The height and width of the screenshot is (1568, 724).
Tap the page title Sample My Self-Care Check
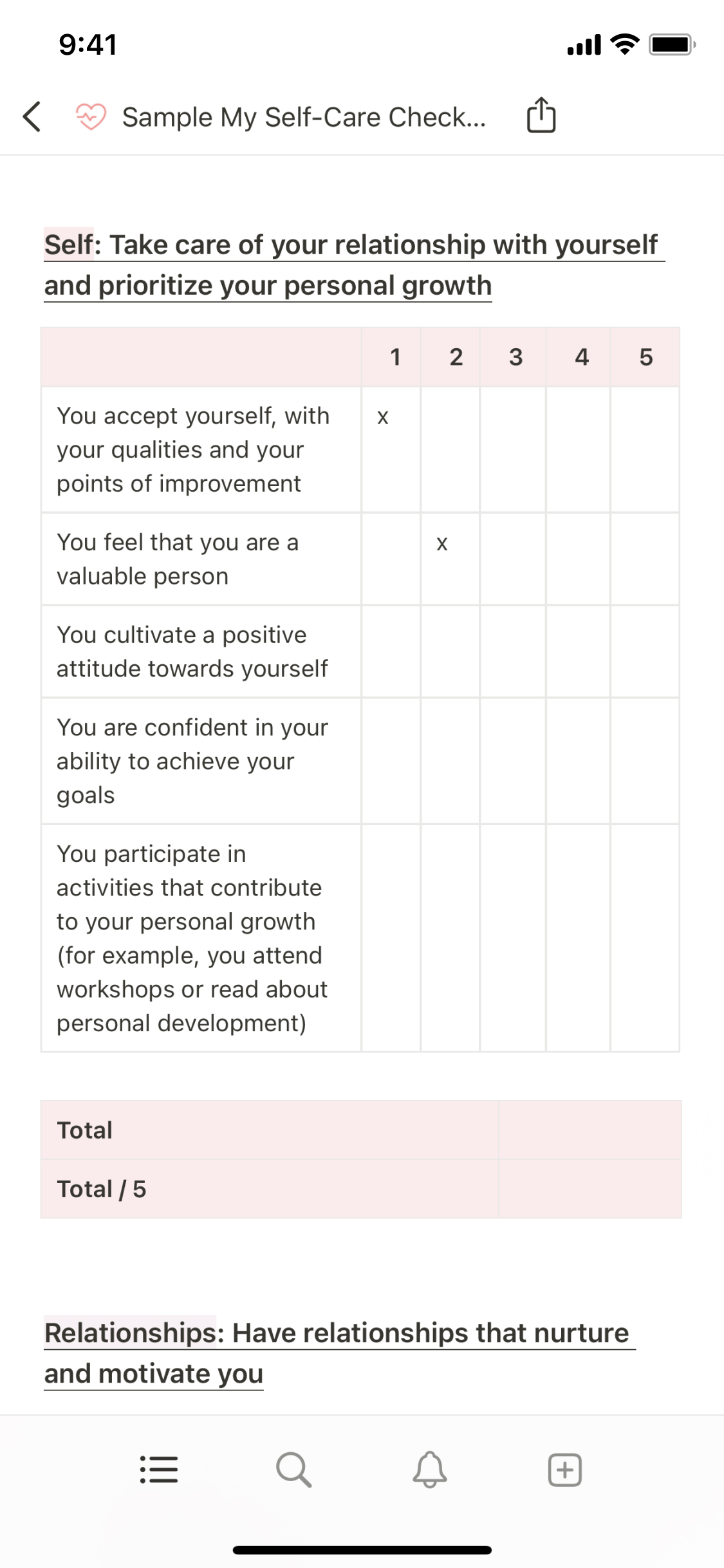point(304,117)
